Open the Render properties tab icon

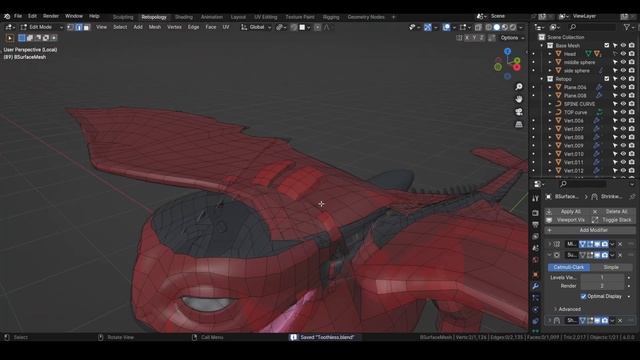click(536, 213)
